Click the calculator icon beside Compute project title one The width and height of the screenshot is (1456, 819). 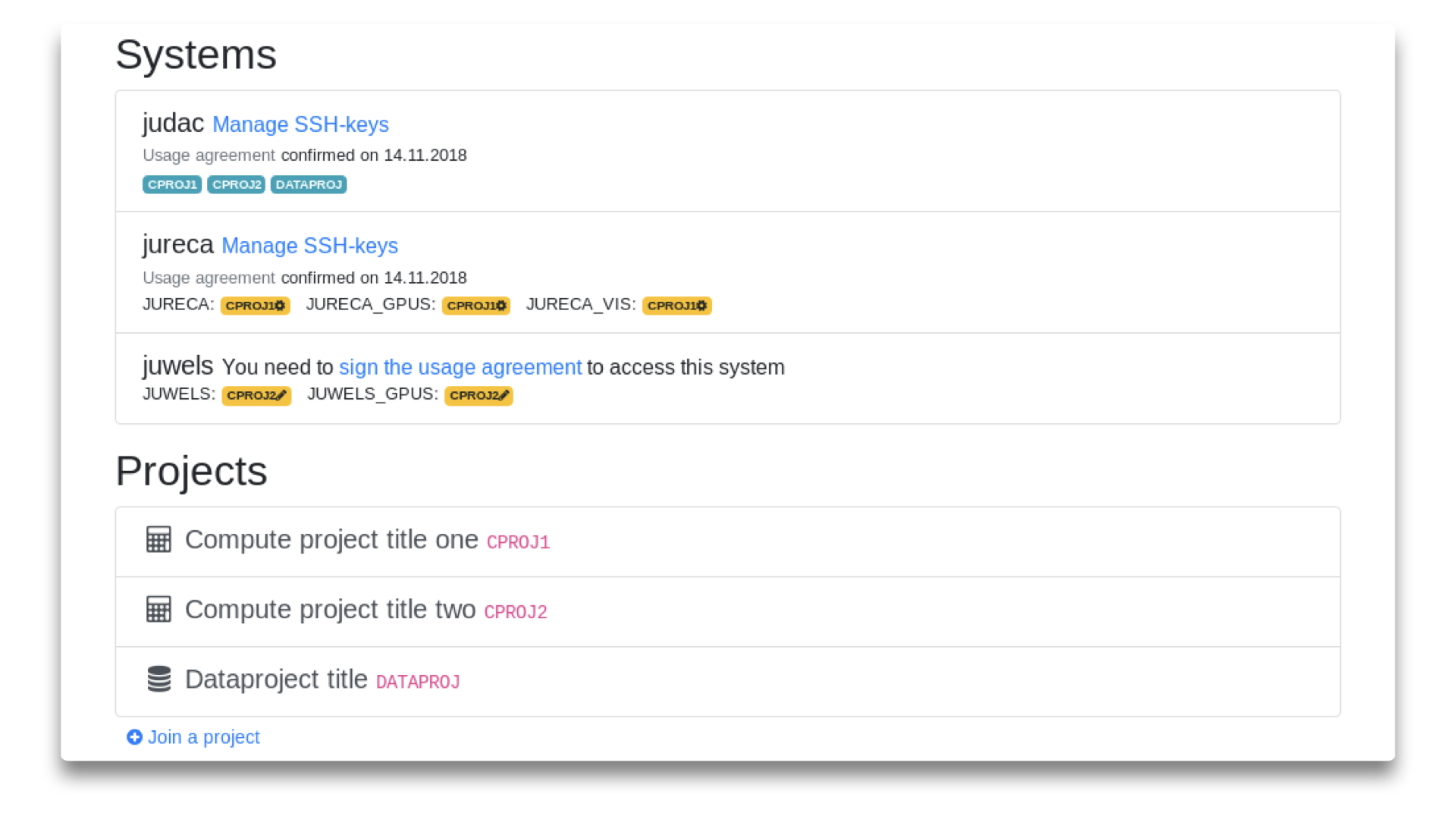158,540
